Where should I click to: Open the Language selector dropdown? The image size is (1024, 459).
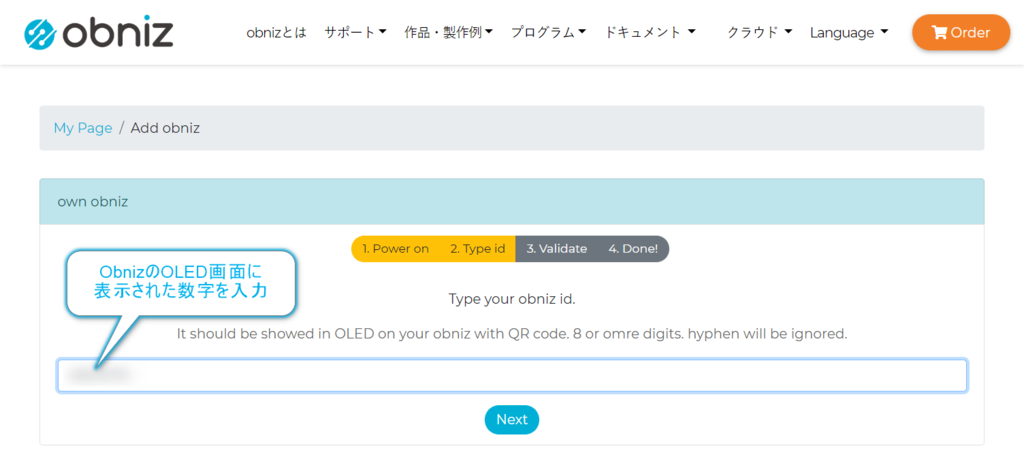coord(849,33)
